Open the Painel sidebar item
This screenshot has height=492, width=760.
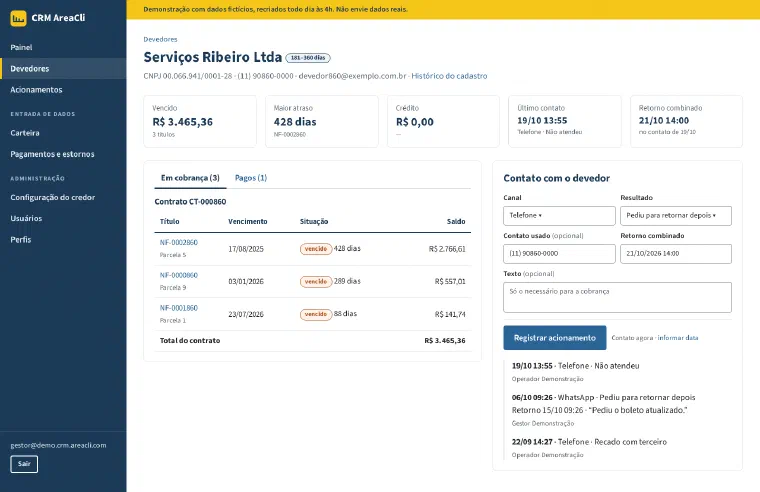[x=63, y=48]
